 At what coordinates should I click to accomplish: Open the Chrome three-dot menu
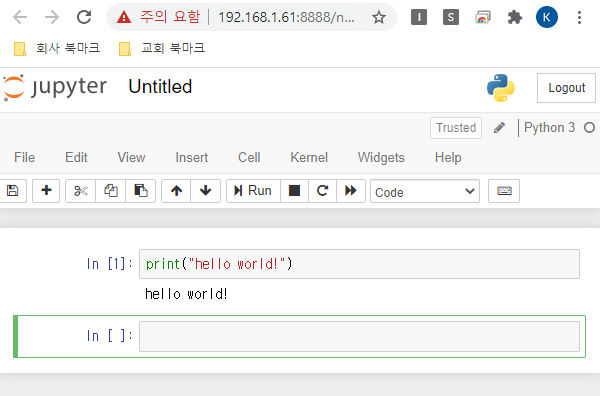(579, 17)
